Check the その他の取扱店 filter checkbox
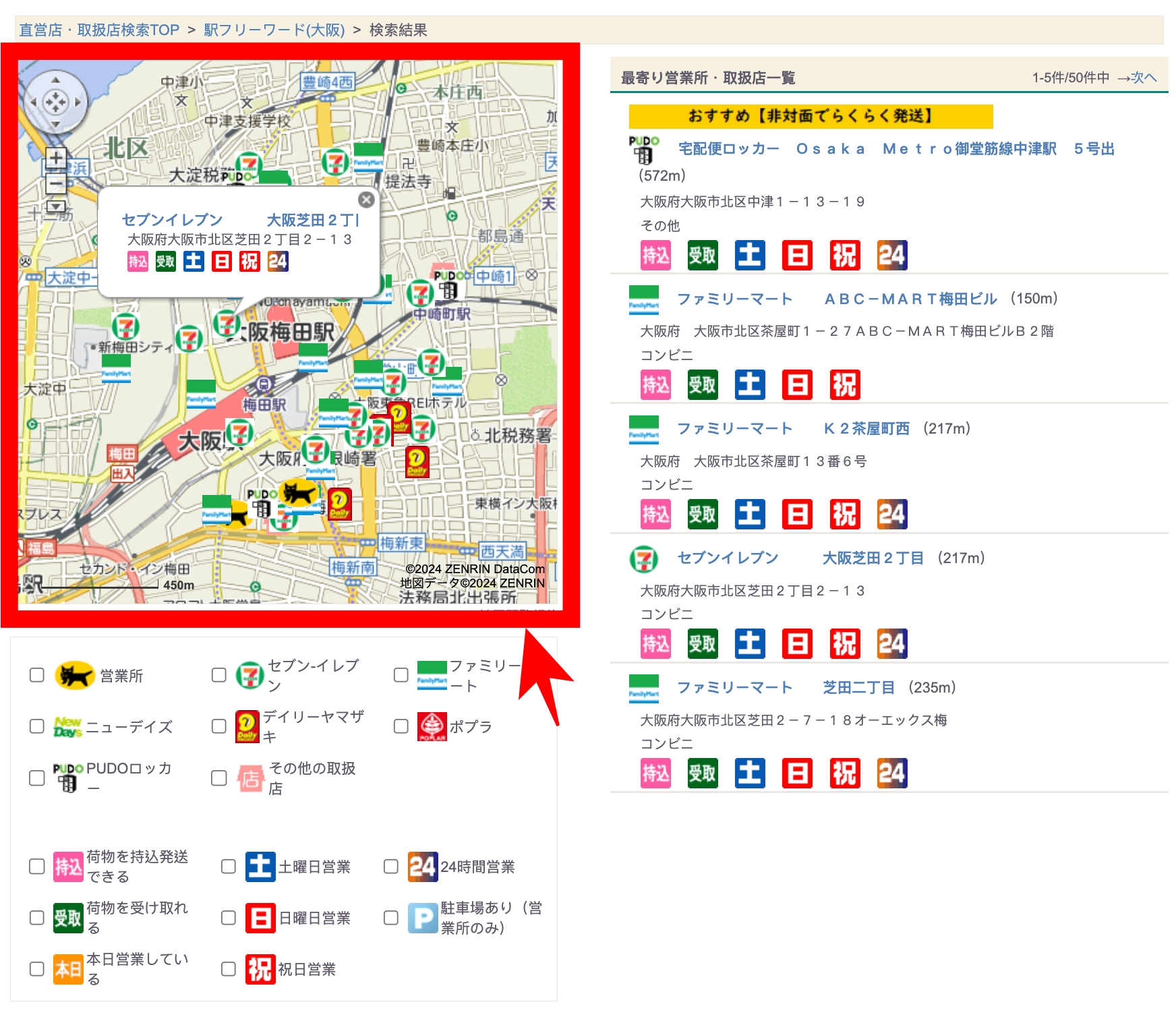The width and height of the screenshot is (1176, 1021). coord(219,778)
